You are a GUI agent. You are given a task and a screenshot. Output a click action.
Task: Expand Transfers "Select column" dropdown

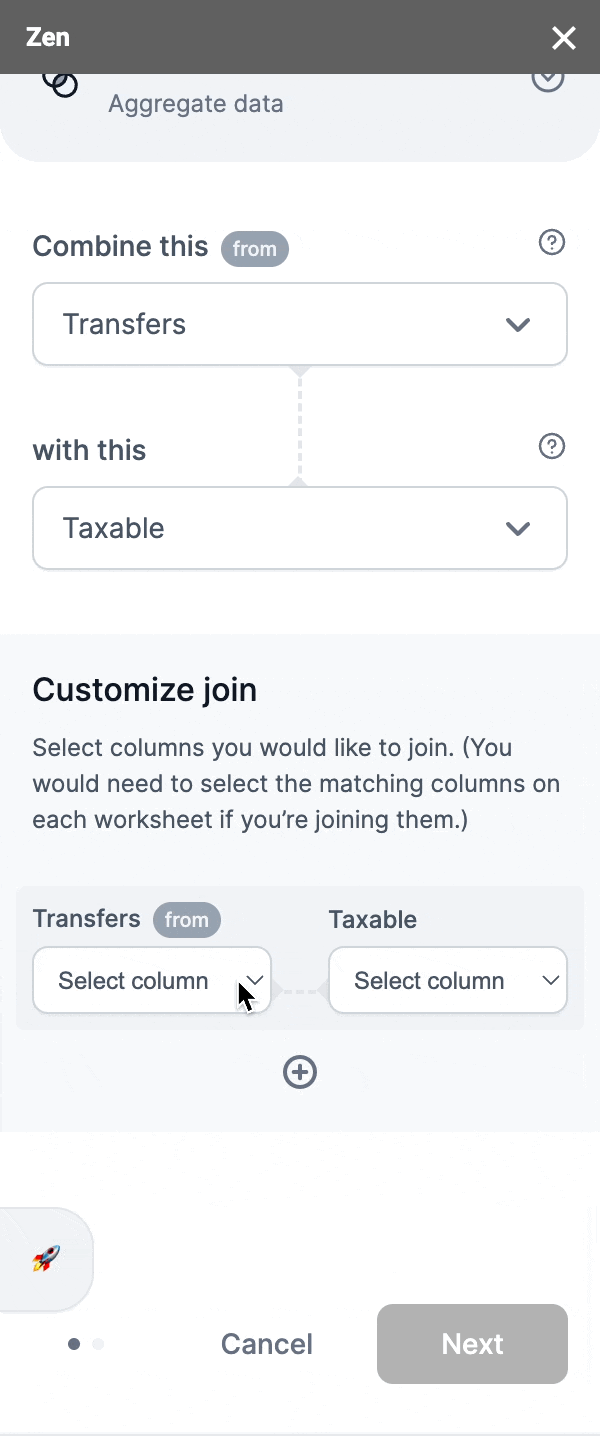coord(152,981)
